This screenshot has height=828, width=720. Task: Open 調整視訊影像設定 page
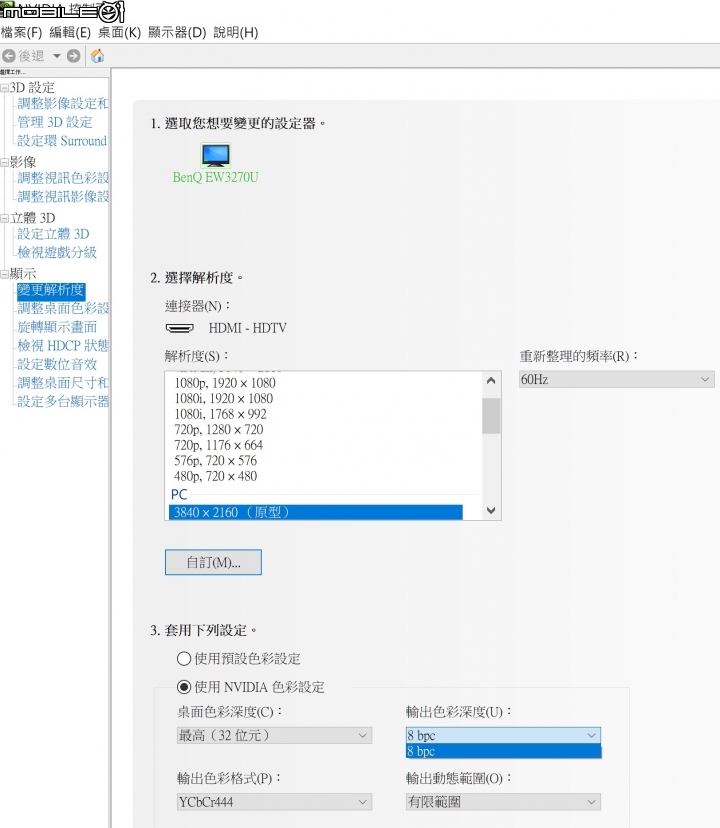tap(63, 196)
